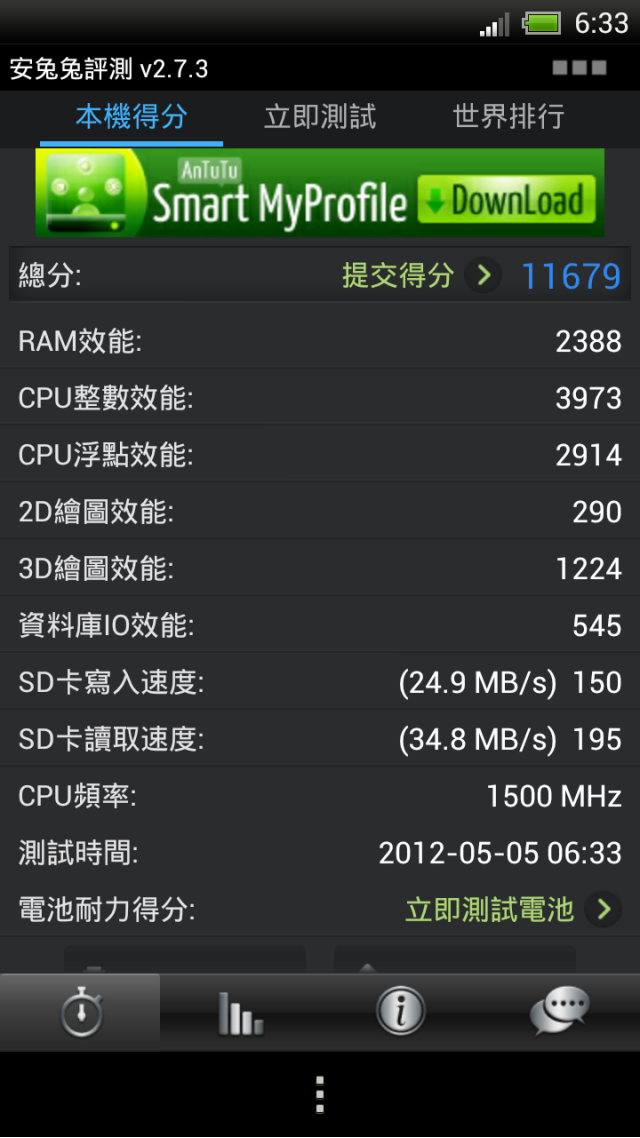The image size is (640, 1138).
Task: Open the bar chart ranking icon
Action: (x=240, y=1011)
